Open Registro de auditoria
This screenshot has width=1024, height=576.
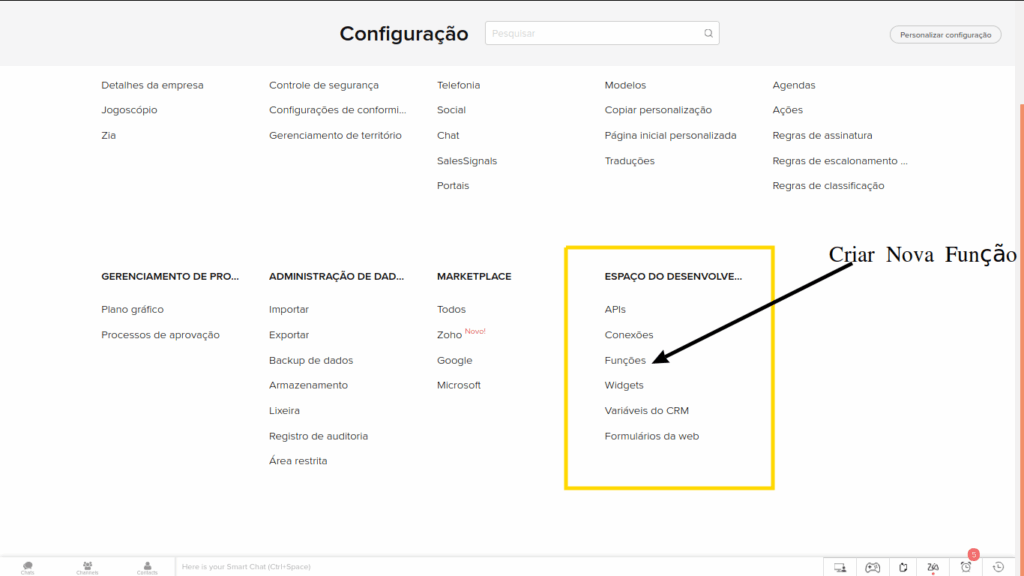point(318,436)
